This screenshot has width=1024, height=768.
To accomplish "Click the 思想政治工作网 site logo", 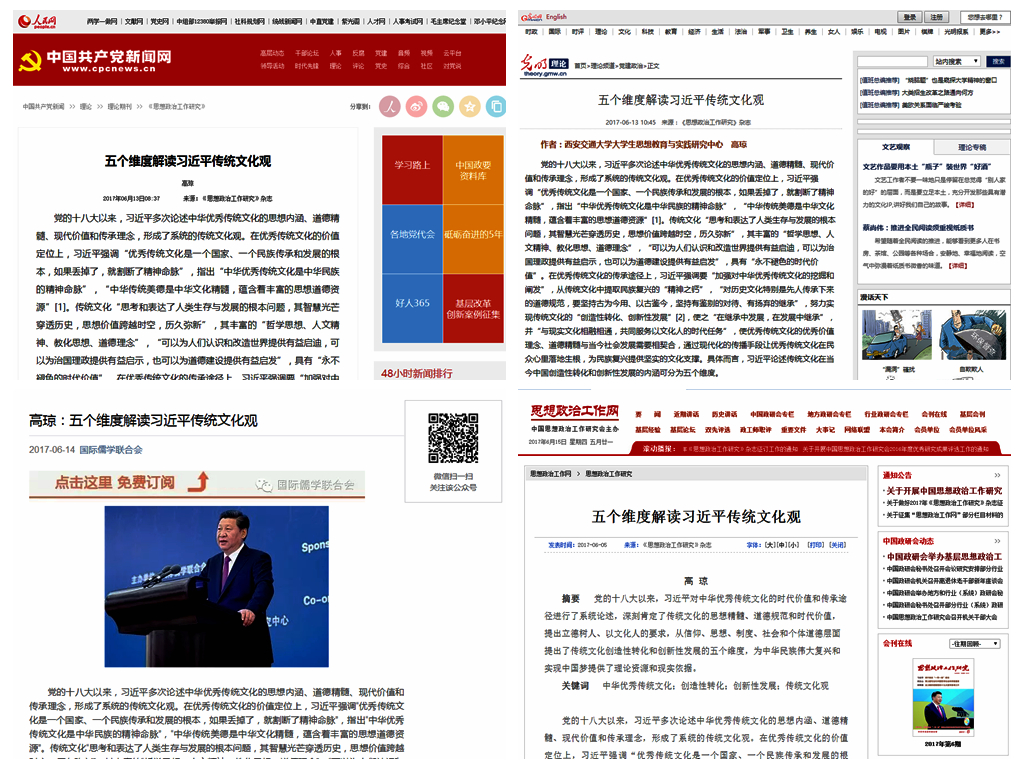I will pyautogui.click(x=574, y=411).
